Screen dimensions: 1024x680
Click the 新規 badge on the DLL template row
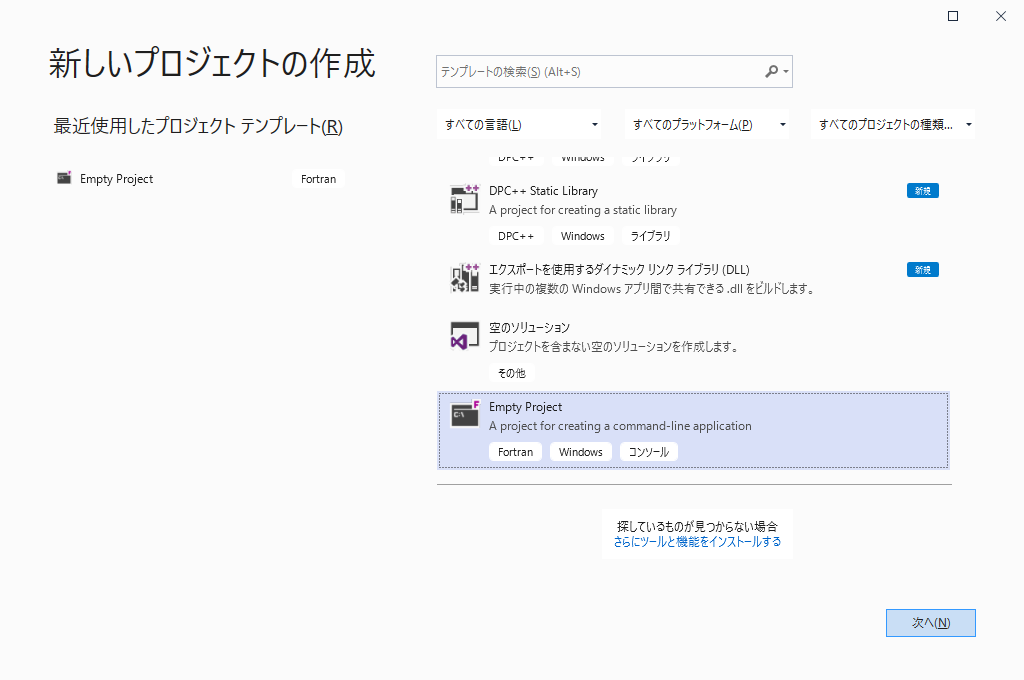point(921,269)
